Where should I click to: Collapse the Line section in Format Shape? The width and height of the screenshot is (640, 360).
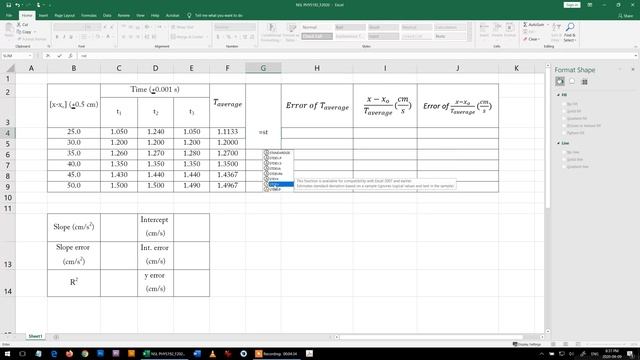click(x=558, y=143)
